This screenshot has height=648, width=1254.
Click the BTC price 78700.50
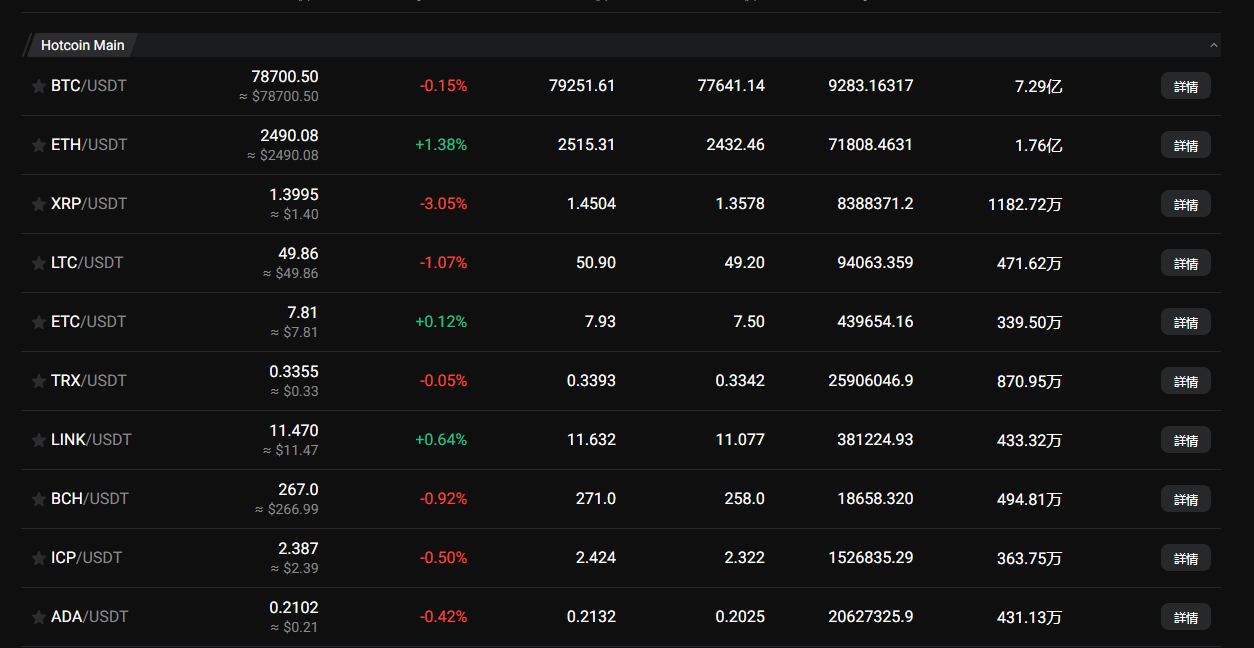tap(285, 77)
